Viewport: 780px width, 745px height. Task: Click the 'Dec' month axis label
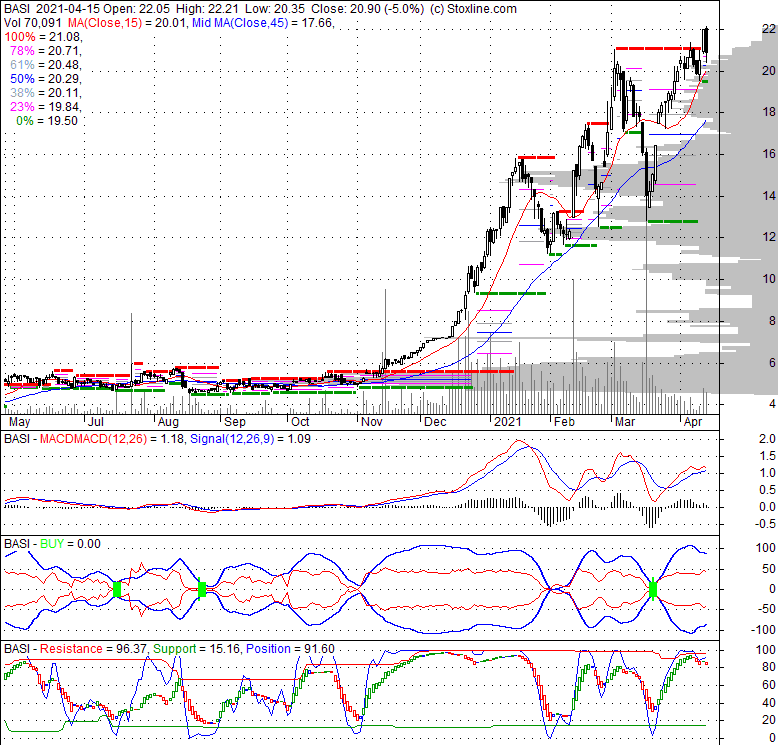pyautogui.click(x=435, y=422)
